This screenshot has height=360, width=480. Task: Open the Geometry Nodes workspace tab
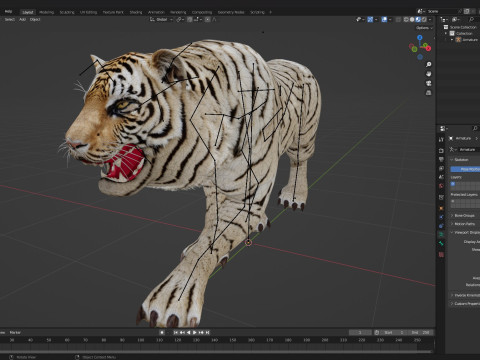231,12
